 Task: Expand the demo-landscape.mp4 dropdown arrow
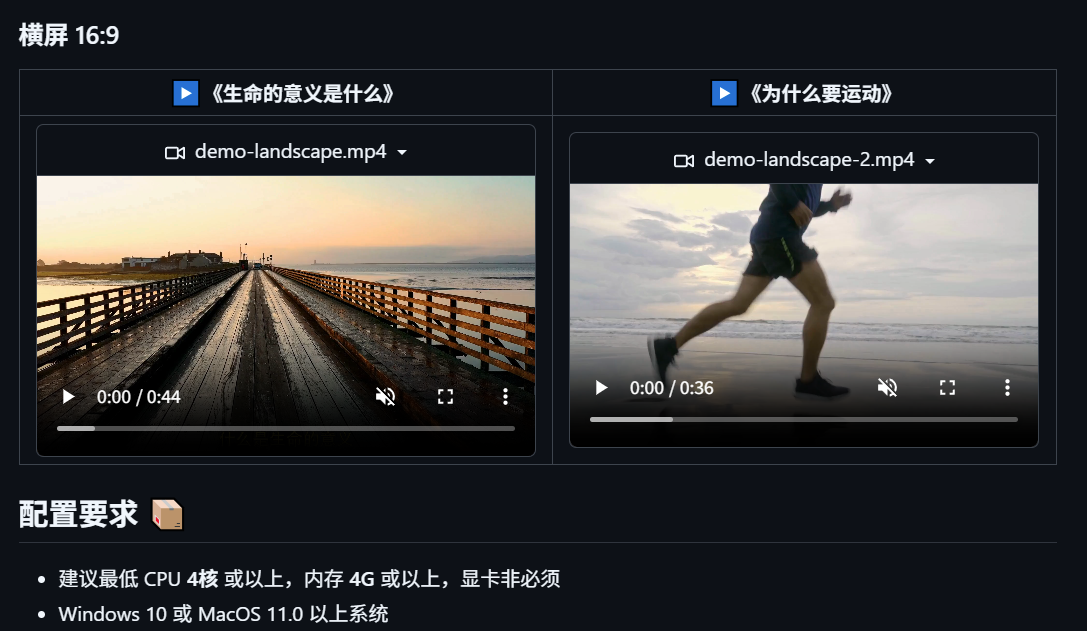click(402, 153)
